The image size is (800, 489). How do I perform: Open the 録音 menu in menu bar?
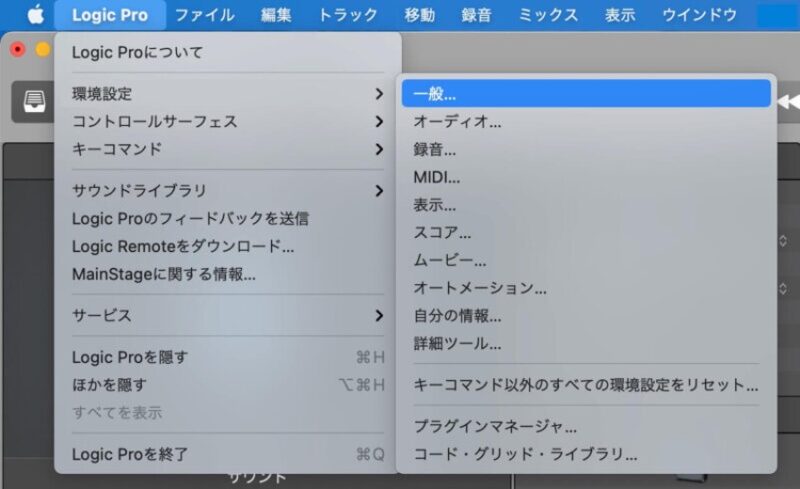click(476, 15)
